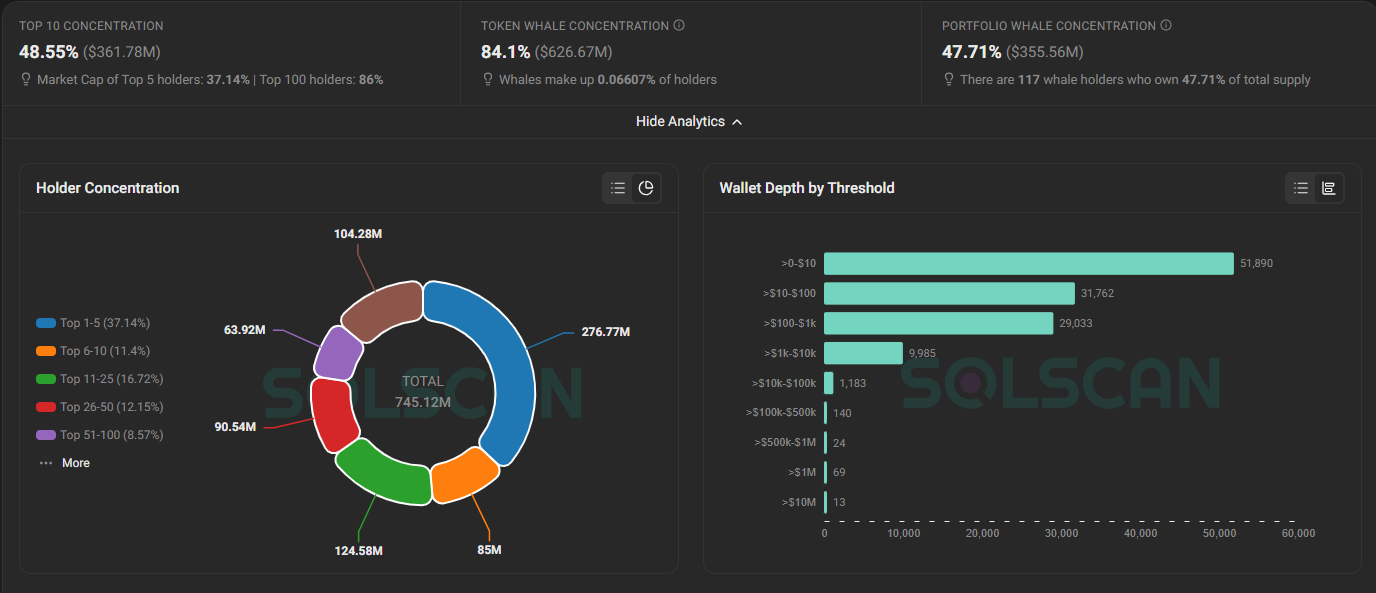This screenshot has height=593, width=1376.
Task: Click lightbulb icon beside 117 whale holders
Action: 949,79
